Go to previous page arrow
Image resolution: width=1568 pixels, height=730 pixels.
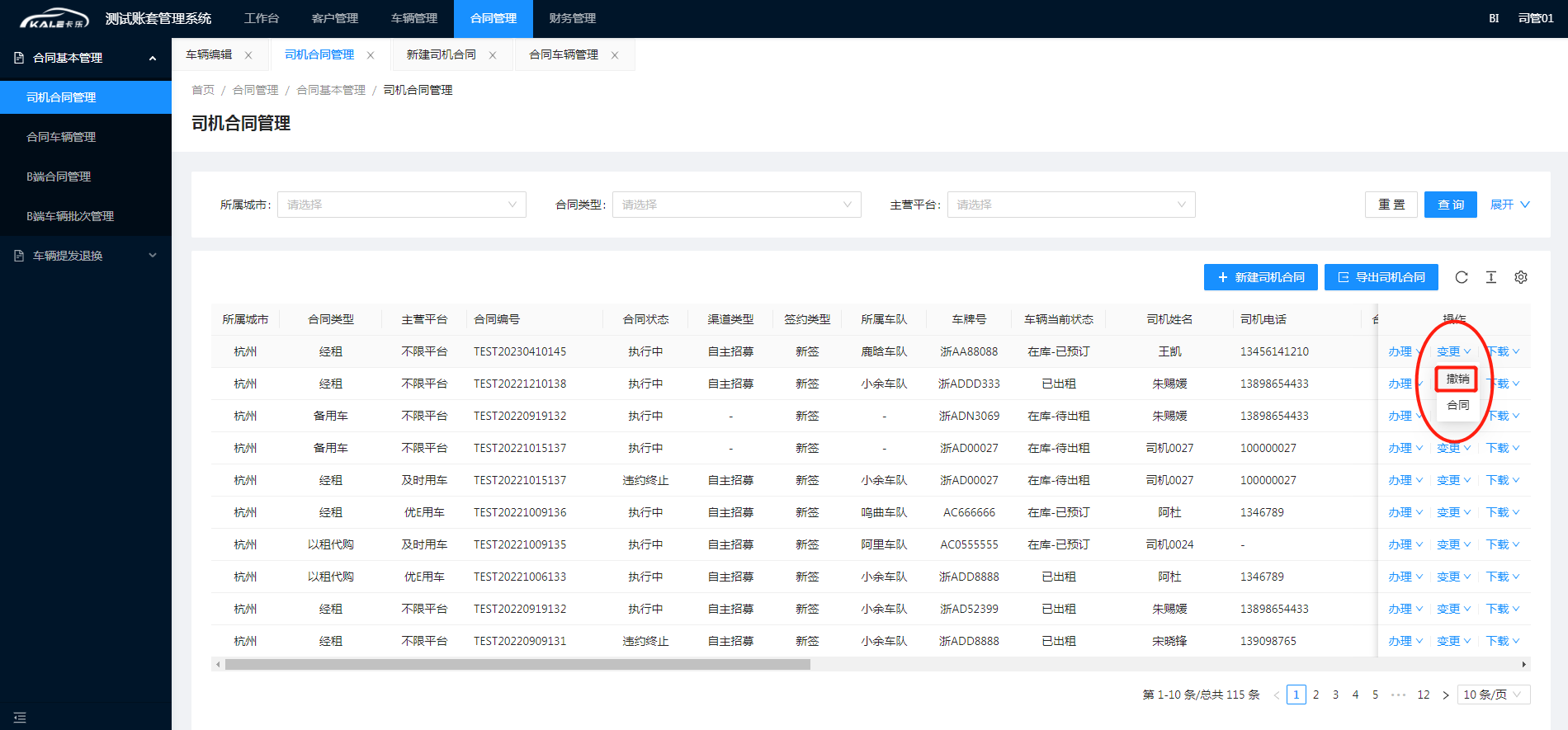(x=1276, y=695)
